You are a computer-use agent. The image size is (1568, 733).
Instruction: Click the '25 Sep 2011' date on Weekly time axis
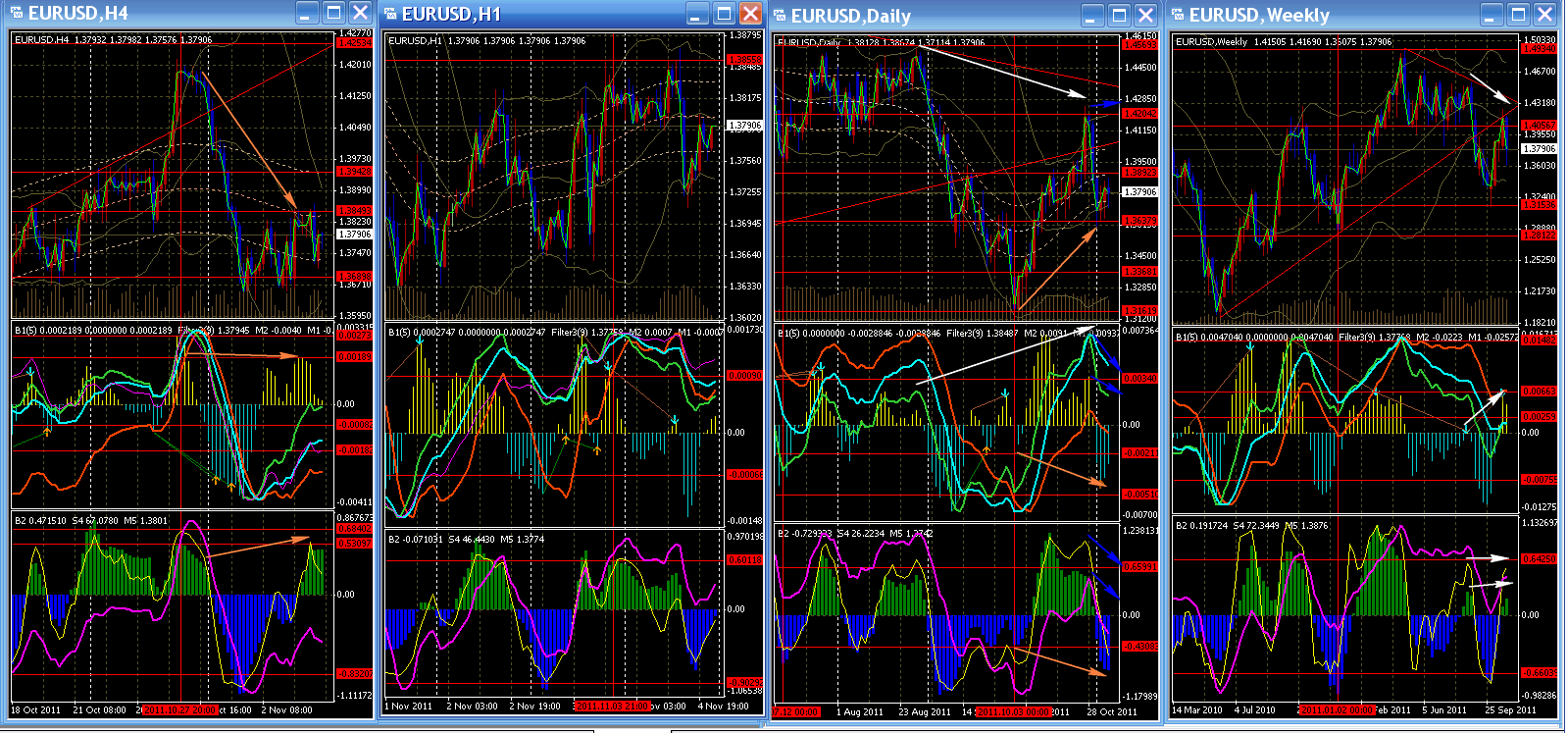click(x=1510, y=709)
